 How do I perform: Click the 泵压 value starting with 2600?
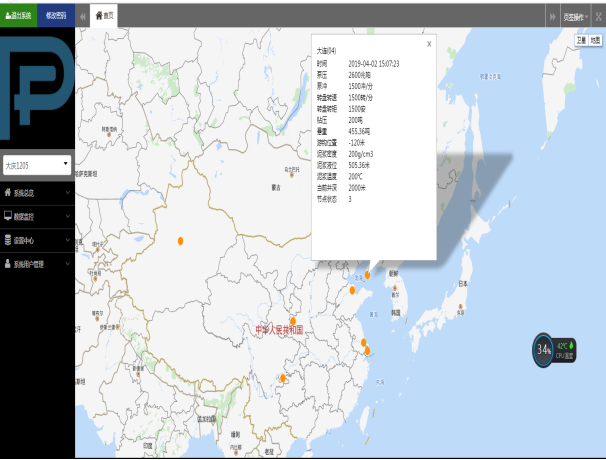359,75
